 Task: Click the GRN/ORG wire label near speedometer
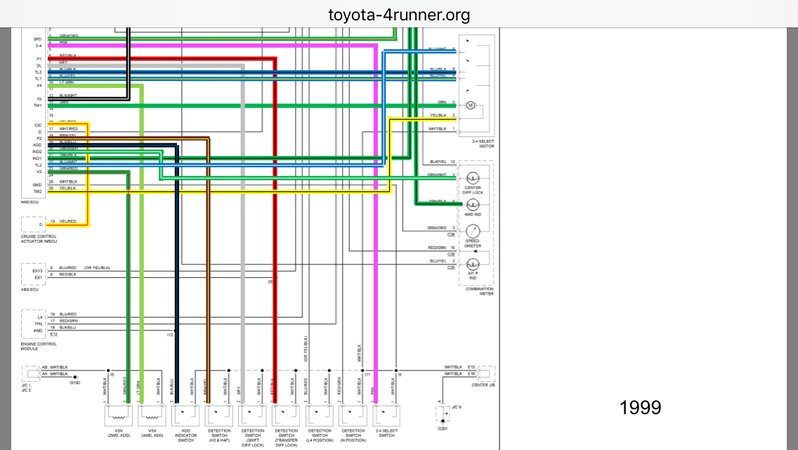point(437,228)
